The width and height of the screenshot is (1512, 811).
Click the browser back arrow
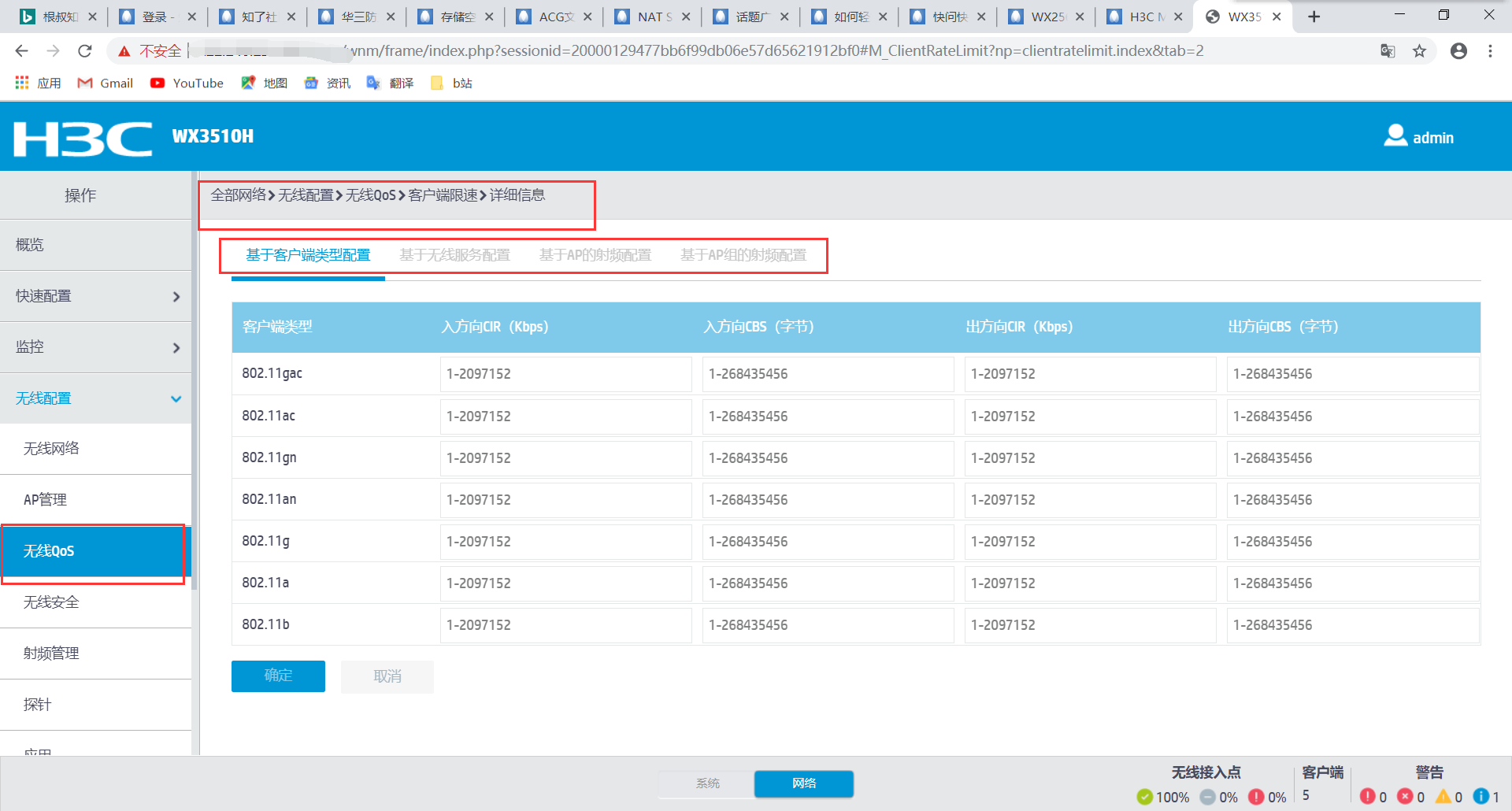click(x=21, y=51)
